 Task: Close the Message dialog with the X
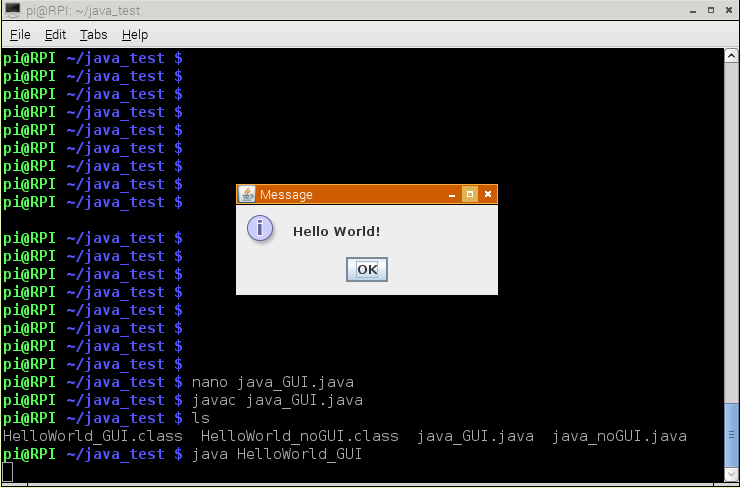coord(487,194)
